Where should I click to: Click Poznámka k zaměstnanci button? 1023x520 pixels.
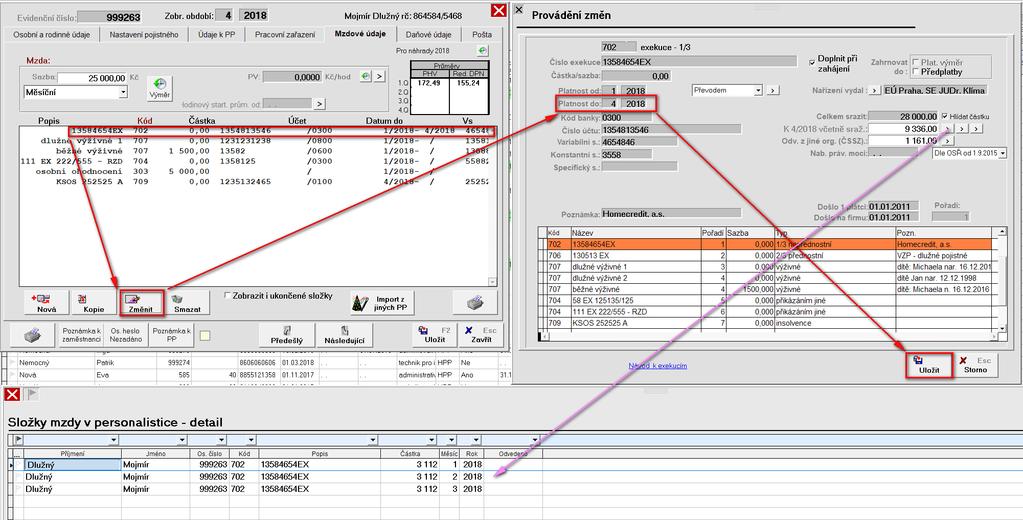point(82,335)
